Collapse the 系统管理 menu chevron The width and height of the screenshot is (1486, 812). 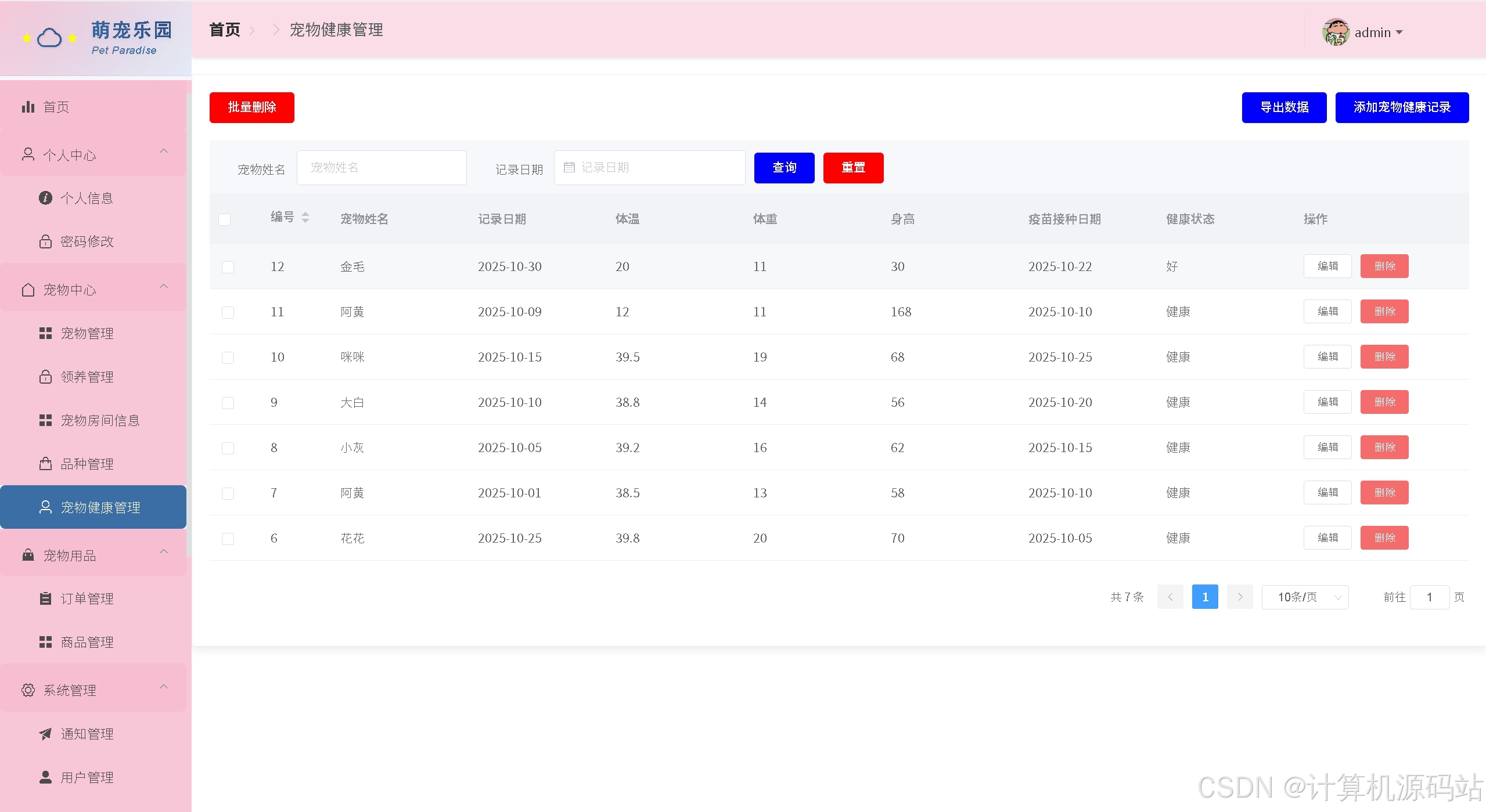pyautogui.click(x=164, y=687)
